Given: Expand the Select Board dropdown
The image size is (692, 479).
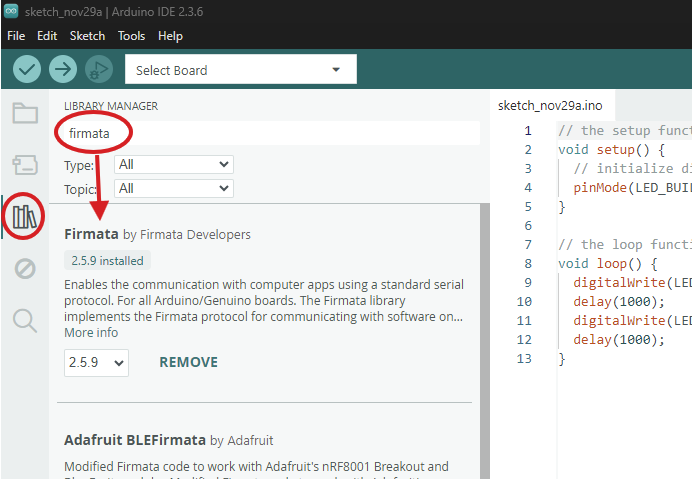Looking at the screenshot, I should pyautogui.click(x=240, y=70).
